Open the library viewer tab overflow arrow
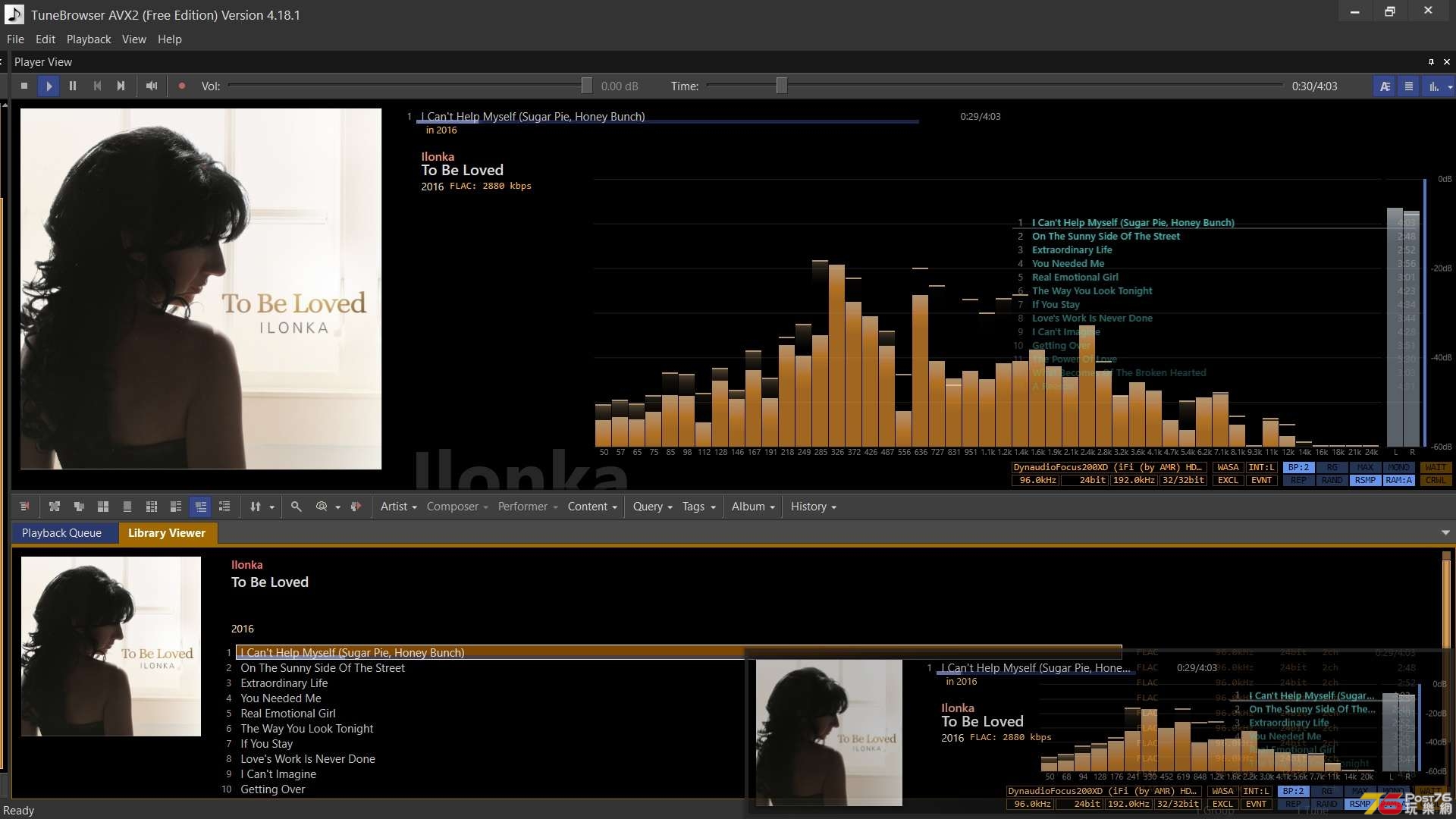The width and height of the screenshot is (1456, 819). 1445,533
